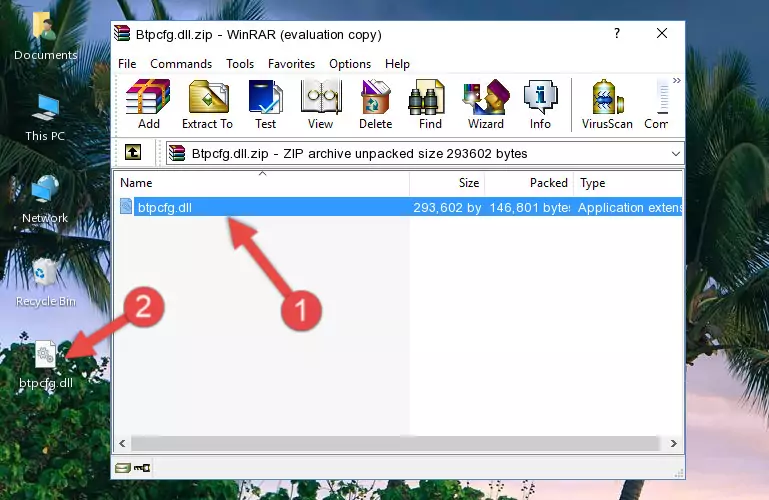Click the archive path field
769x500 pixels.
(424, 154)
